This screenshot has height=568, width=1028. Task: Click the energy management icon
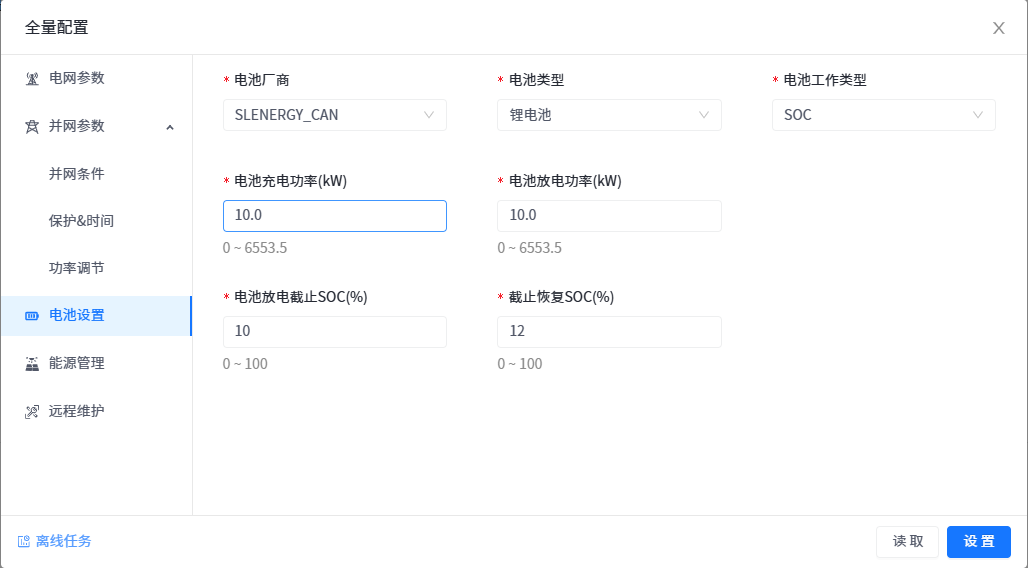coord(32,364)
